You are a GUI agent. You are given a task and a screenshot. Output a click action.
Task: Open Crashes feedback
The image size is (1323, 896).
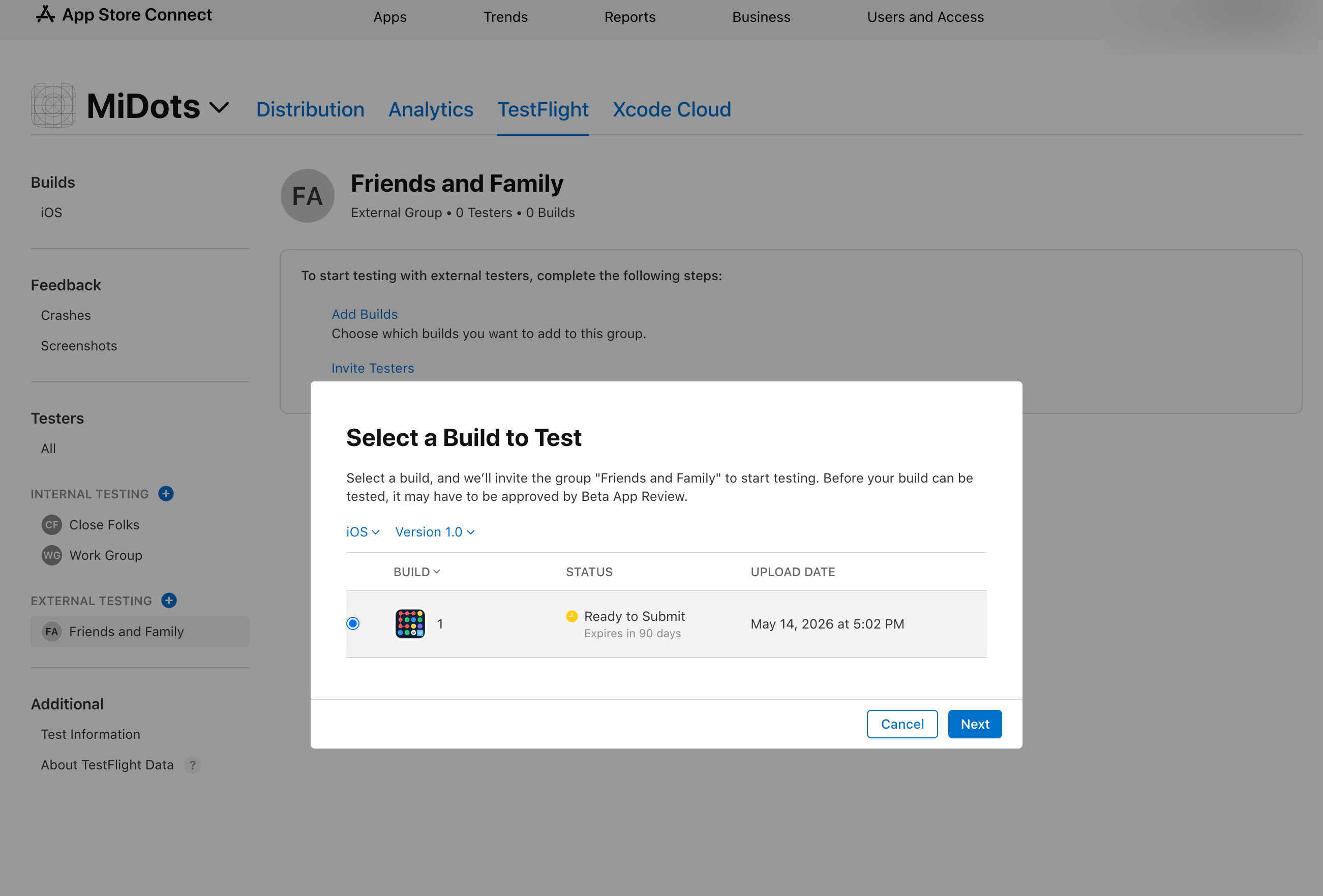tap(66, 315)
